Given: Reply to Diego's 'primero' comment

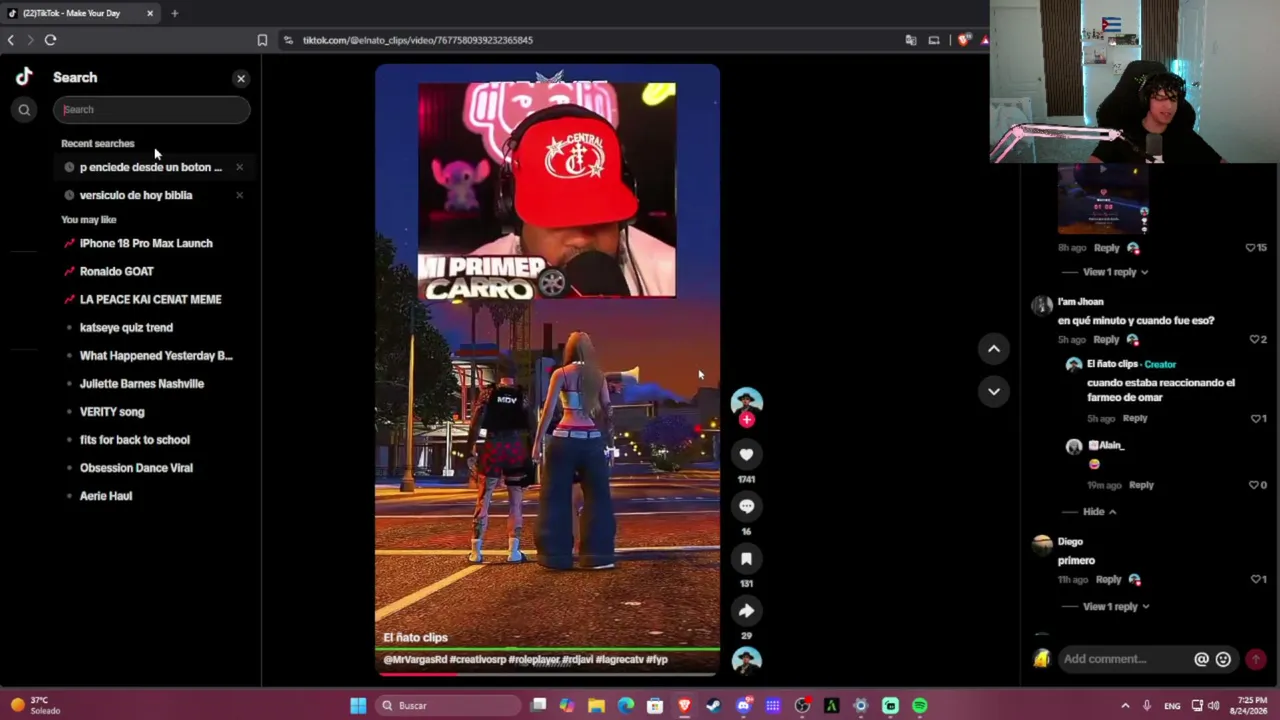Looking at the screenshot, I should pyautogui.click(x=1108, y=579).
